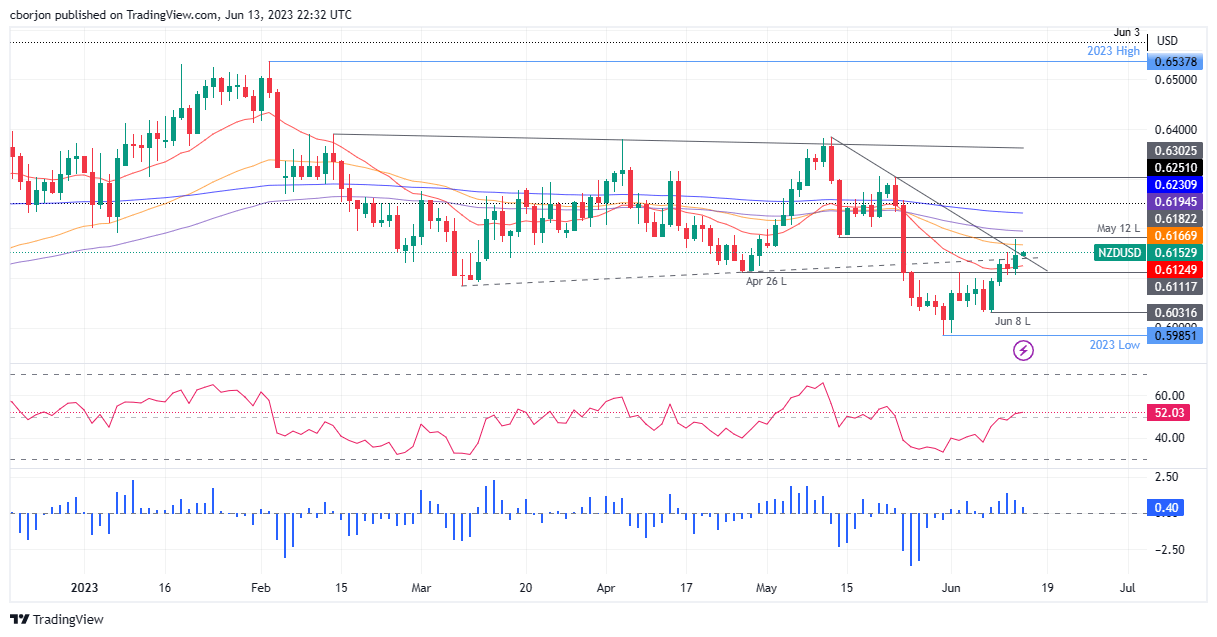Image resolution: width=1217 pixels, height=637 pixels.
Task: Click the blue 0.65378 price badge
Action: click(x=1176, y=62)
